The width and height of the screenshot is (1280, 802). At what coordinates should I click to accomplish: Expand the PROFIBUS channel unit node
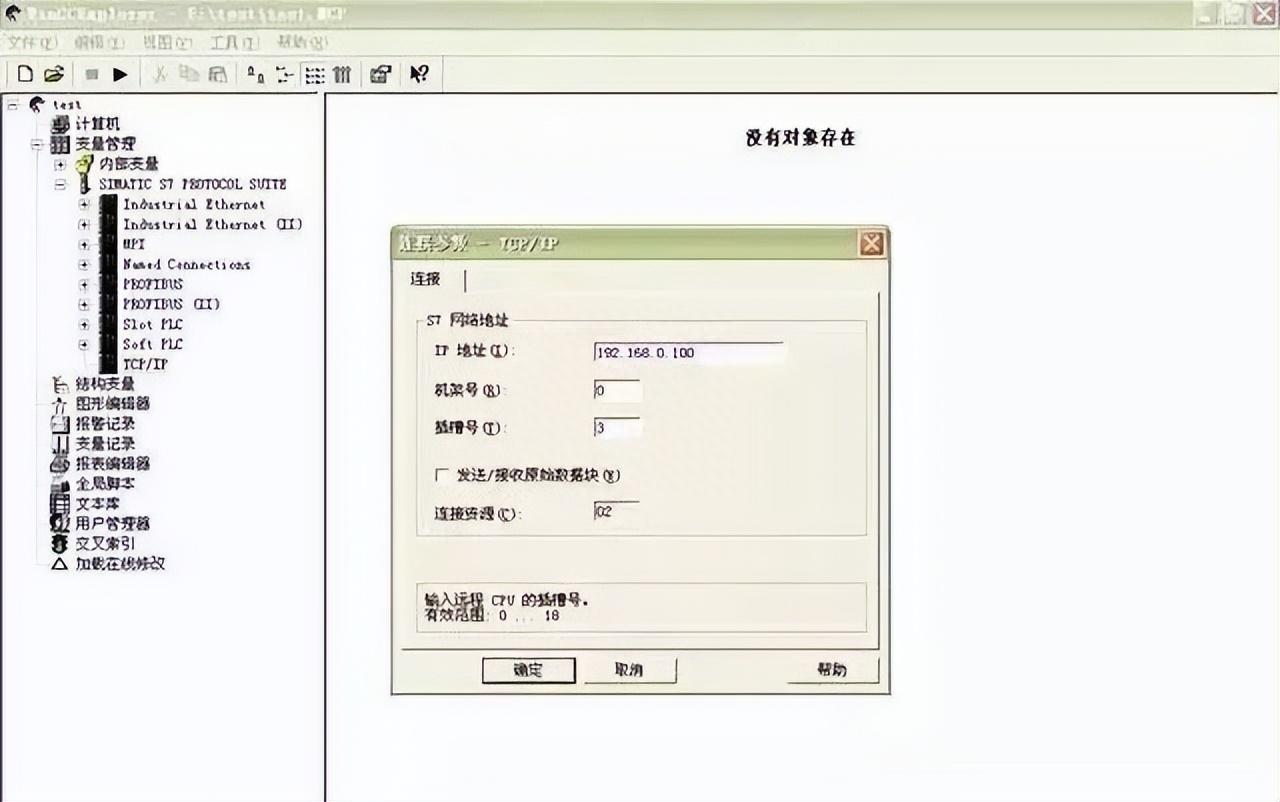(x=84, y=285)
